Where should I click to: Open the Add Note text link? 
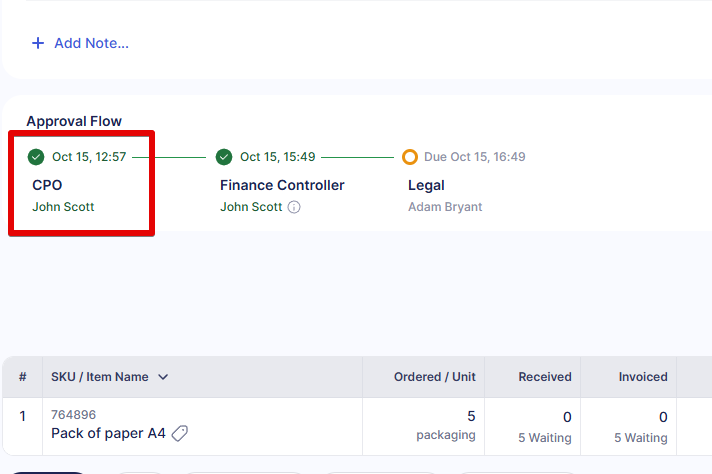(91, 43)
